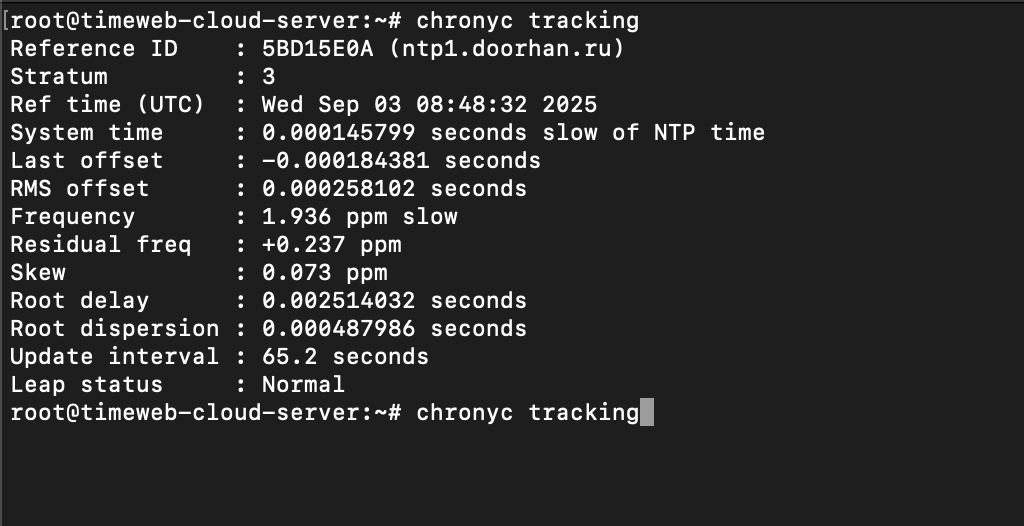Click the Frequency value 1.936 ppm slow
The image size is (1024, 526).
tap(360, 217)
